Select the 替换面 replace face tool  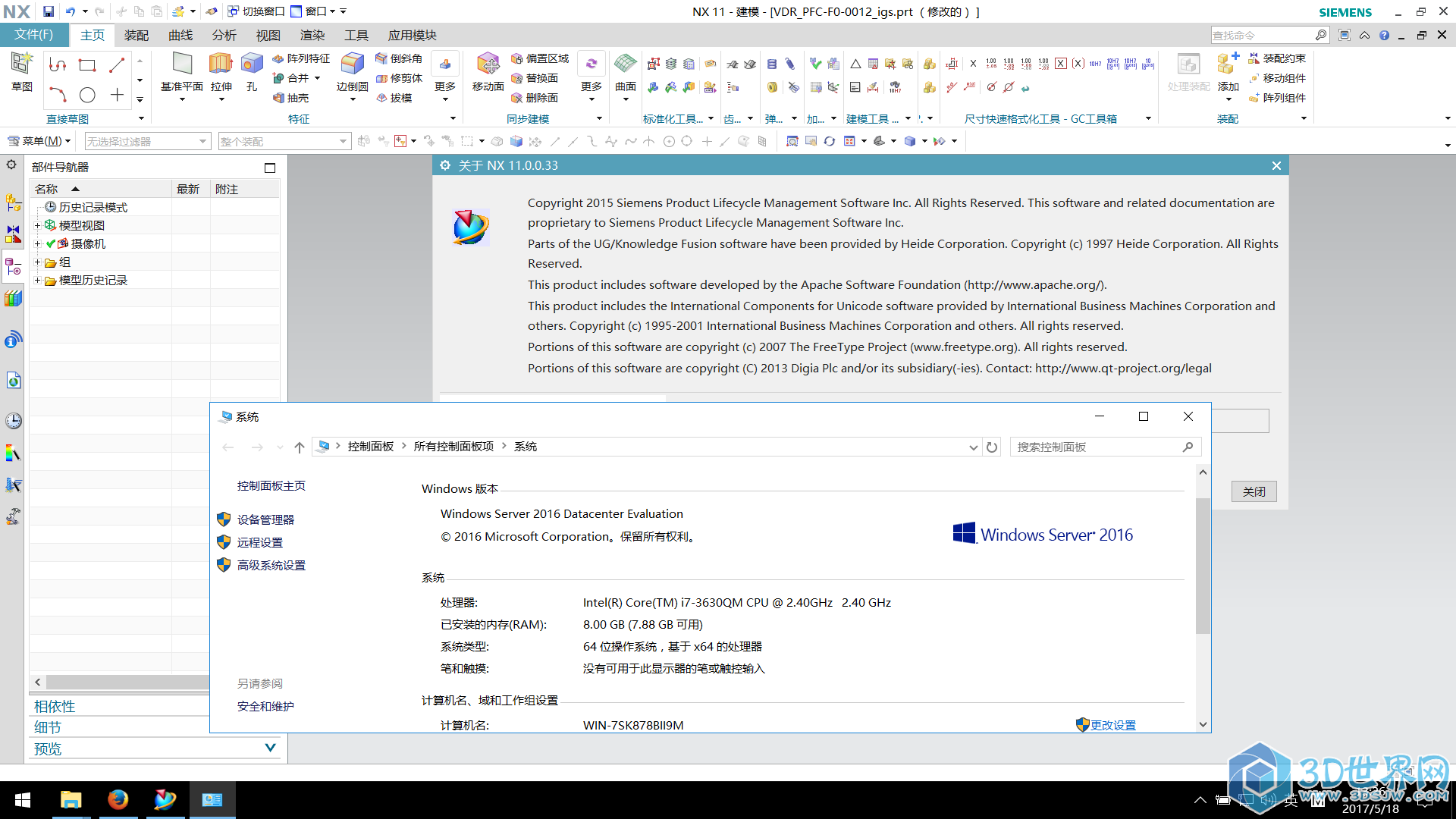(x=534, y=78)
